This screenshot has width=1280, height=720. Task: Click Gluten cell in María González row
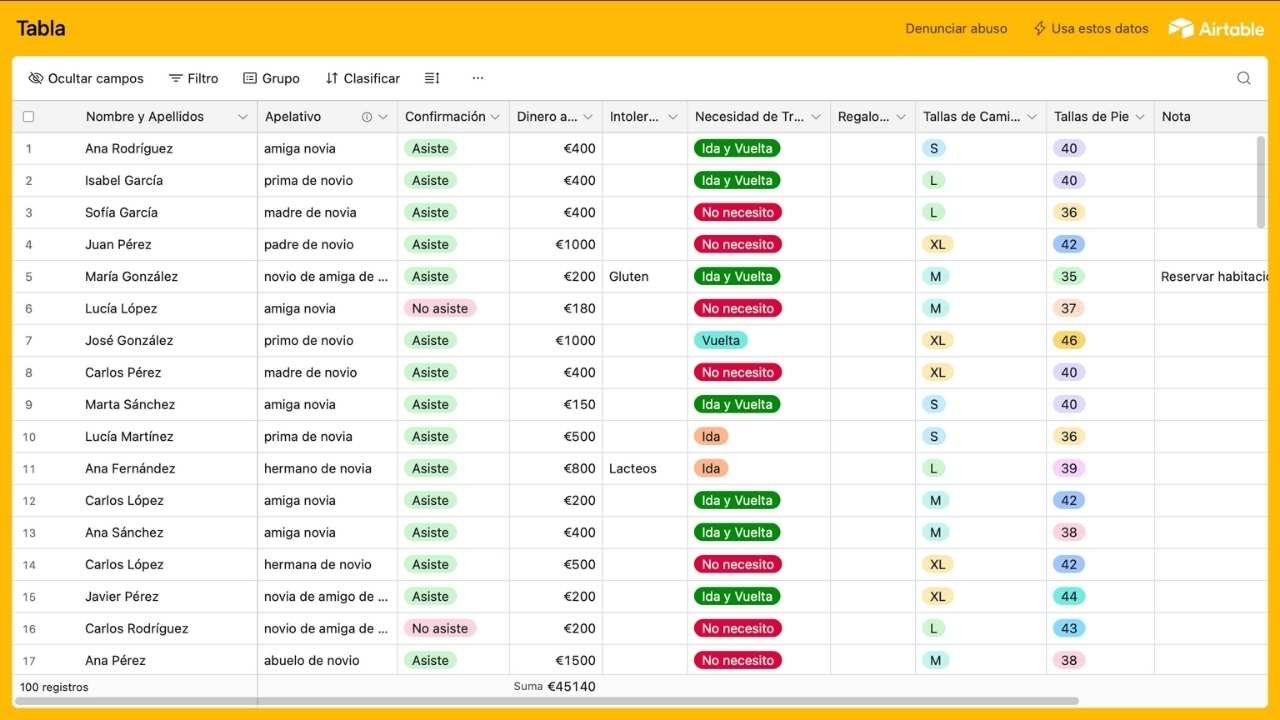pos(646,276)
